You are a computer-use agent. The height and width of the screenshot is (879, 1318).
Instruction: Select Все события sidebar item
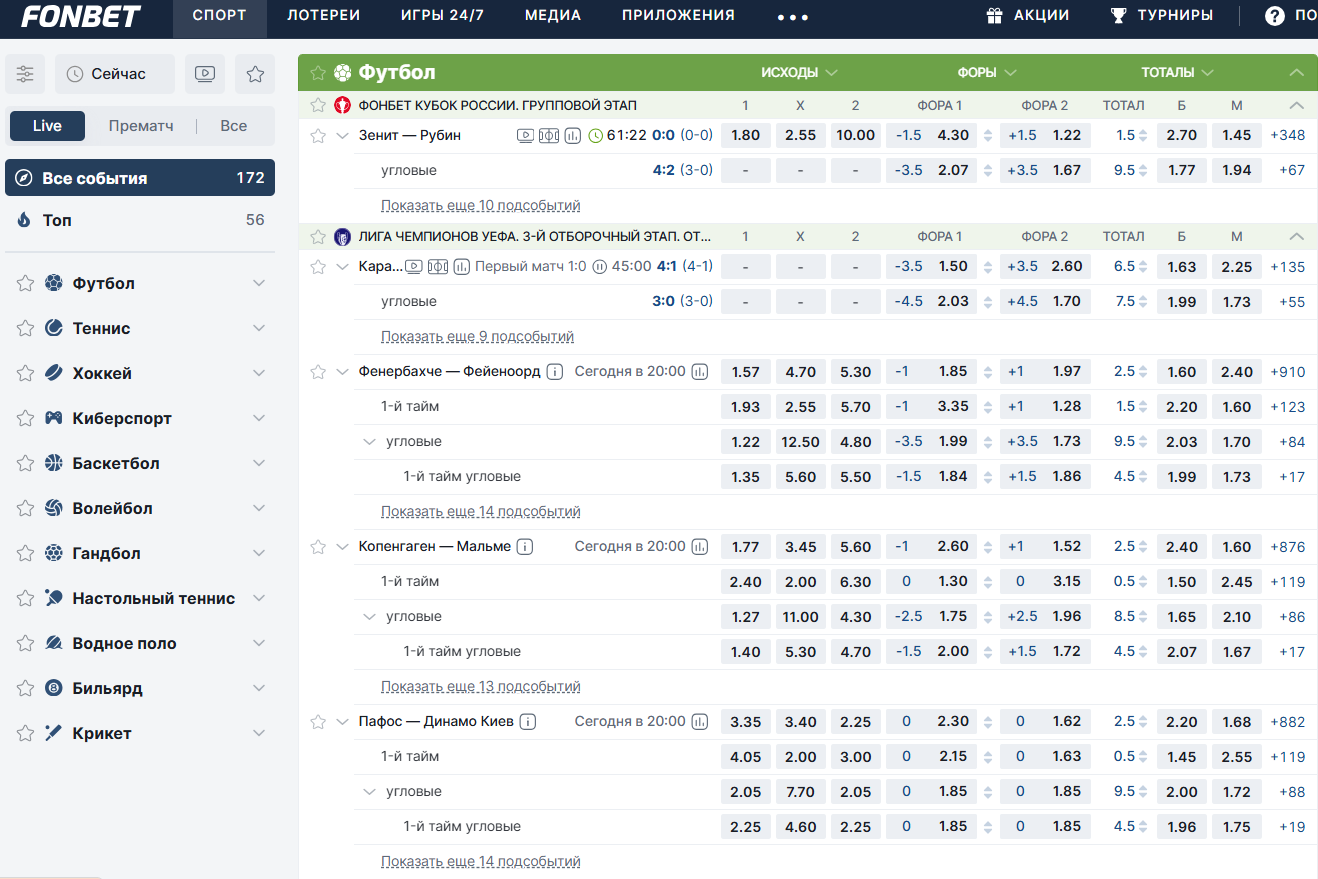(140, 178)
